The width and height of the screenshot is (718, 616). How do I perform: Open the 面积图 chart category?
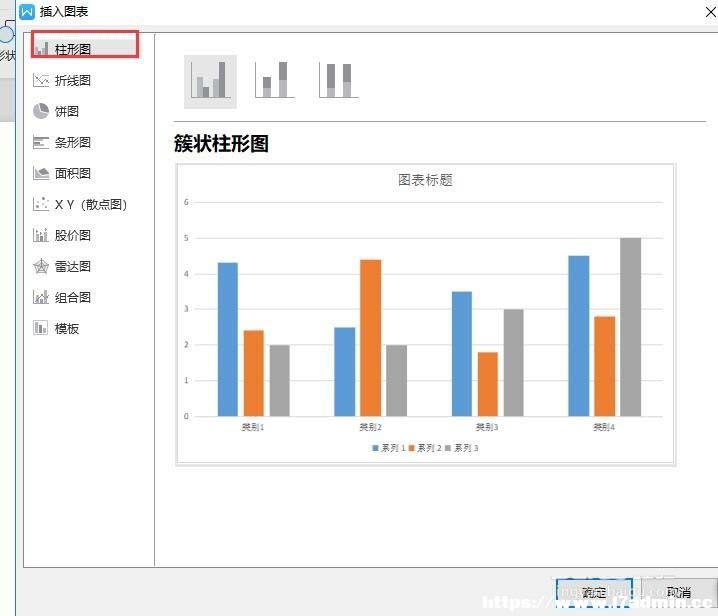pos(72,174)
